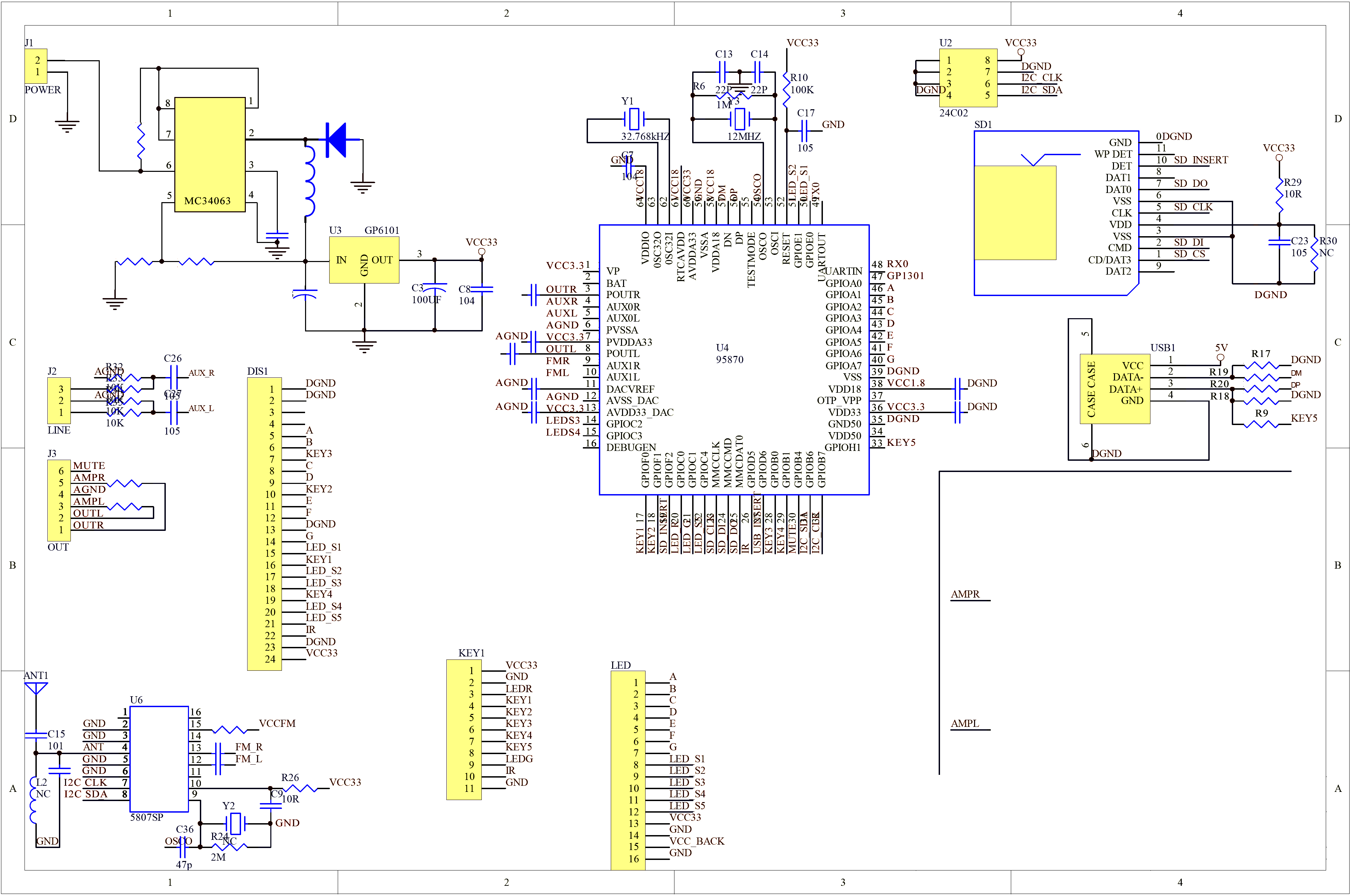Select the J3 OUT connector
This screenshot has height=896, width=1353.
pos(59,500)
